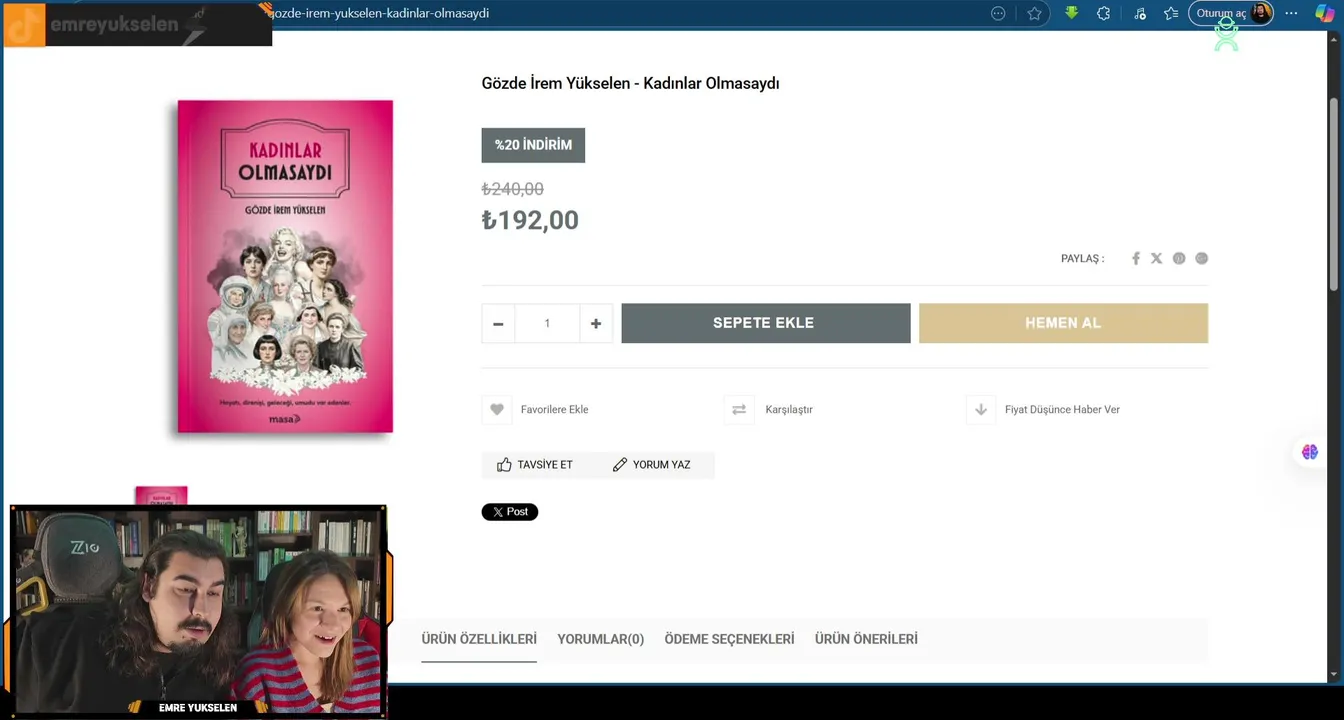Click the URL text in the address bar
The width and height of the screenshot is (1344, 720).
(x=381, y=13)
